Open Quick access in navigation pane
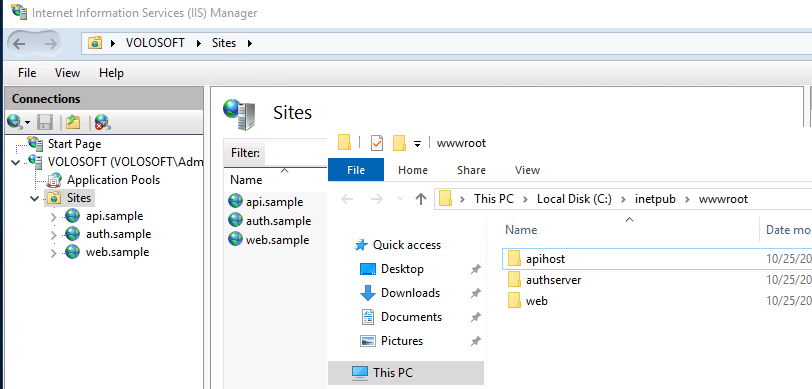The image size is (812, 389). pos(407,245)
